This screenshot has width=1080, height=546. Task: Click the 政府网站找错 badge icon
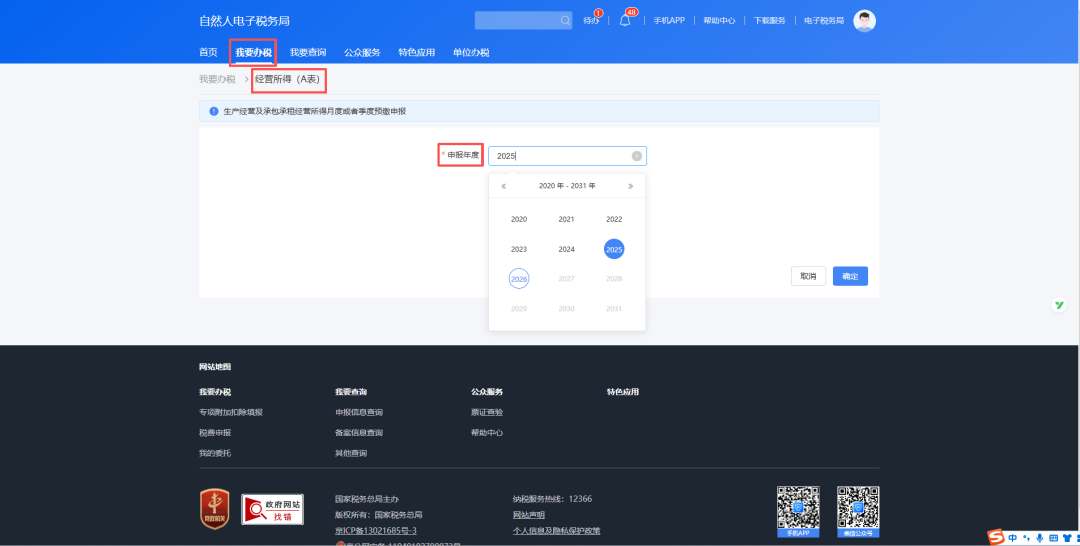(272, 508)
